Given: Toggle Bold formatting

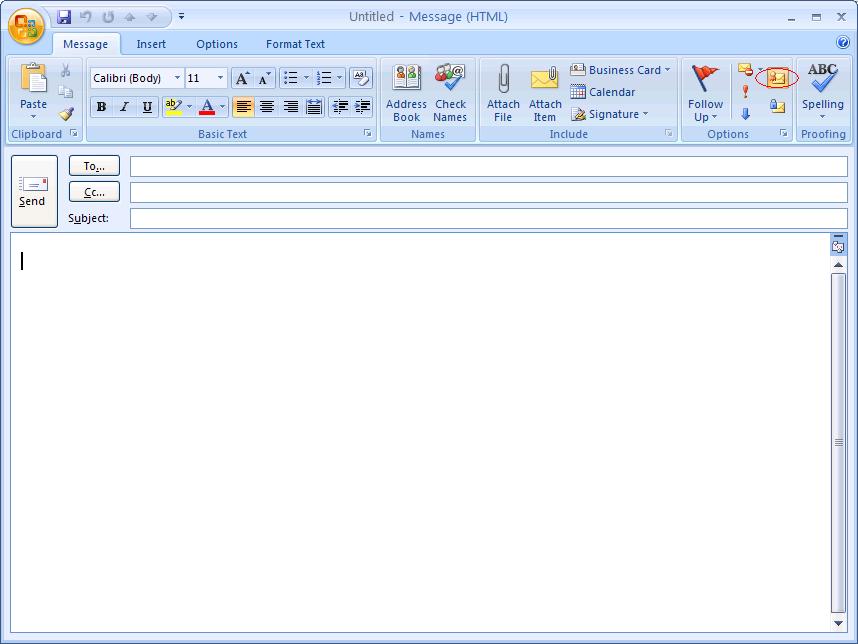Looking at the screenshot, I should 101,107.
